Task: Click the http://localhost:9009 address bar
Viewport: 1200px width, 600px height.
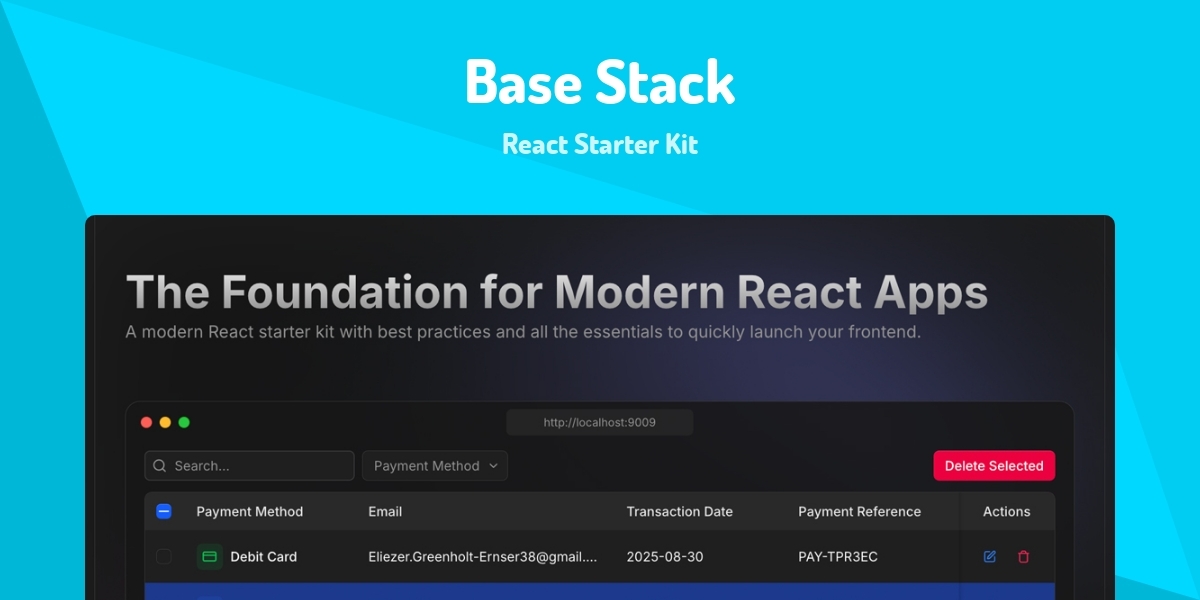Action: click(600, 422)
